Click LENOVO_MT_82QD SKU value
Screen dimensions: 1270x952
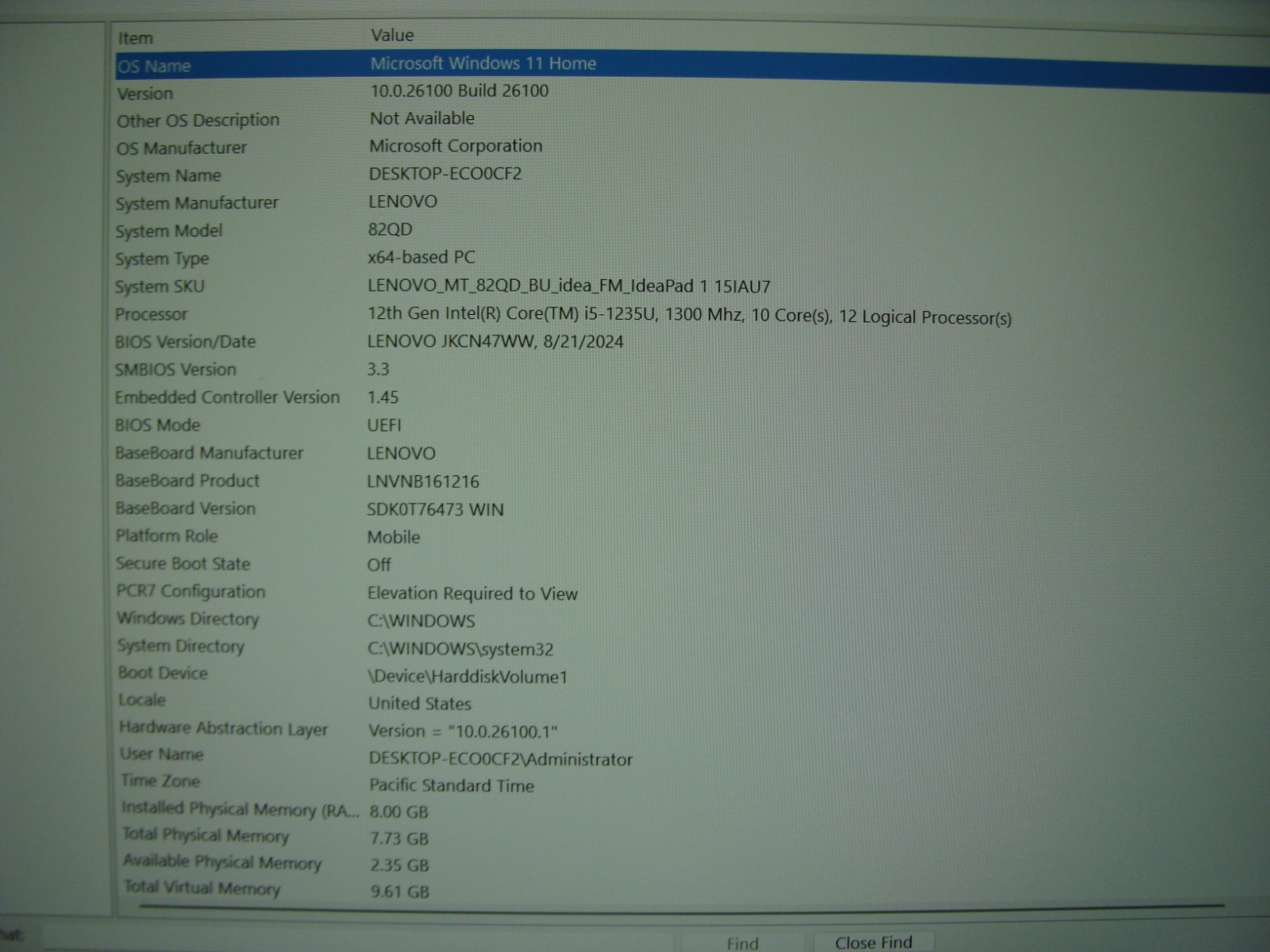point(569,286)
